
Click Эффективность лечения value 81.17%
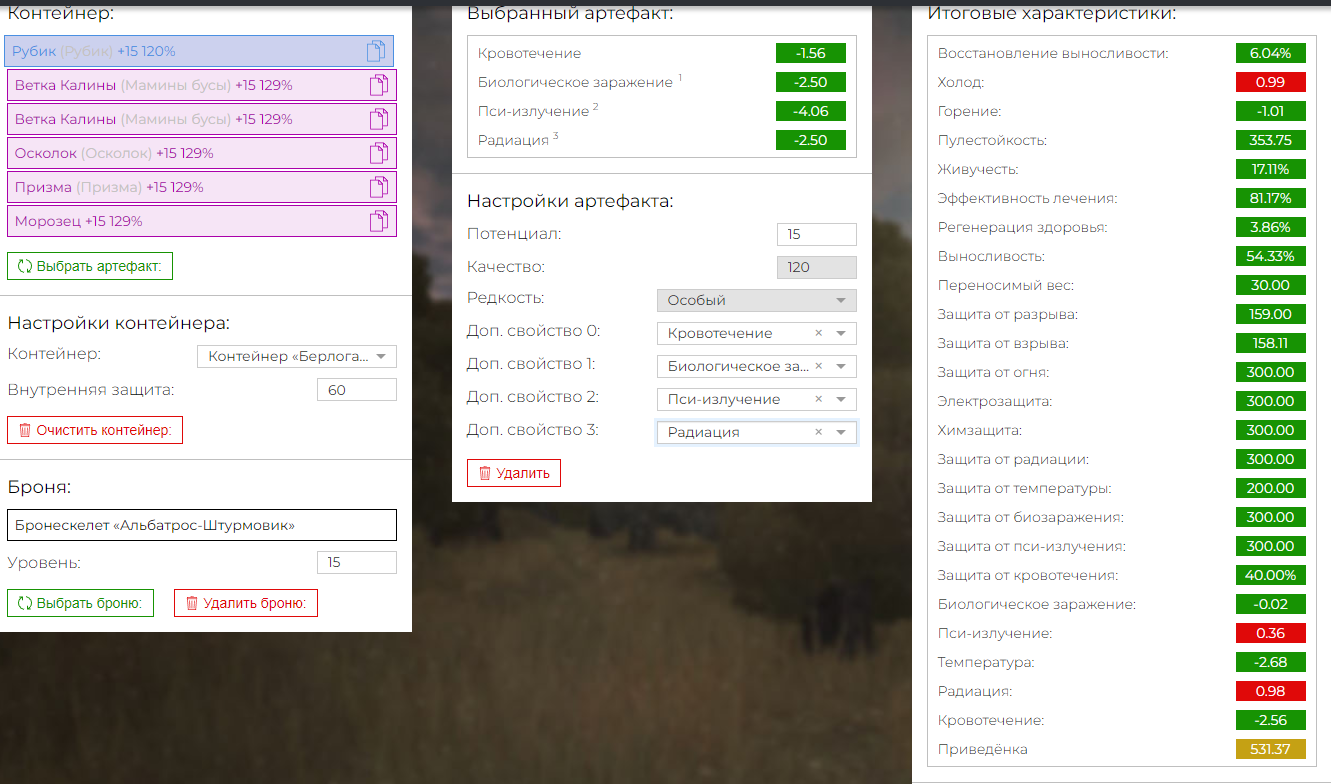pyautogui.click(x=1271, y=198)
